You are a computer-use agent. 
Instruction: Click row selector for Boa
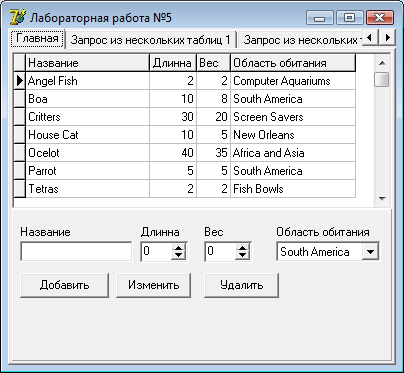coord(20,99)
